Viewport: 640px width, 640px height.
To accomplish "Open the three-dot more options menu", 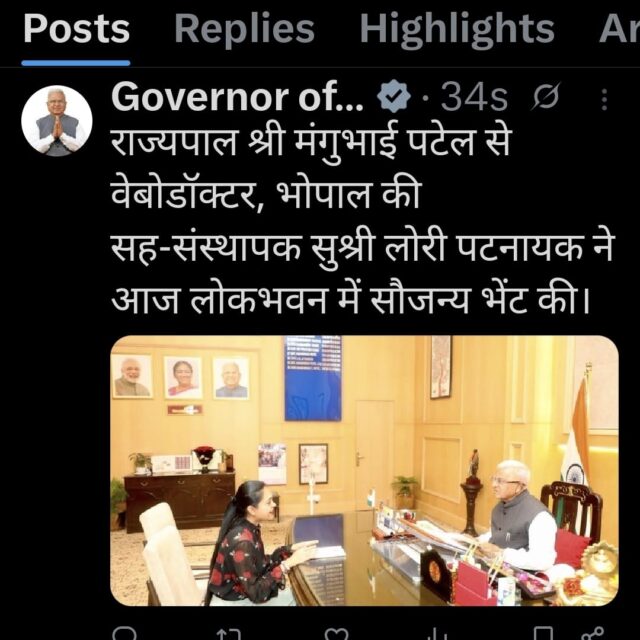I will [604, 99].
